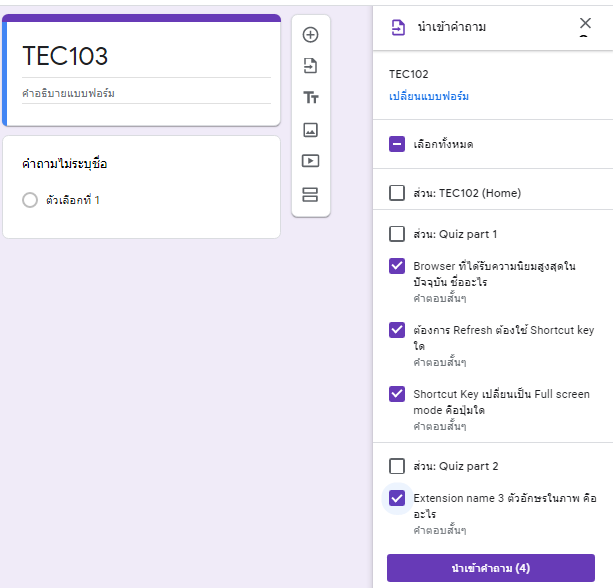Check the Quiz part 2 section checkbox

pyautogui.click(x=397, y=466)
